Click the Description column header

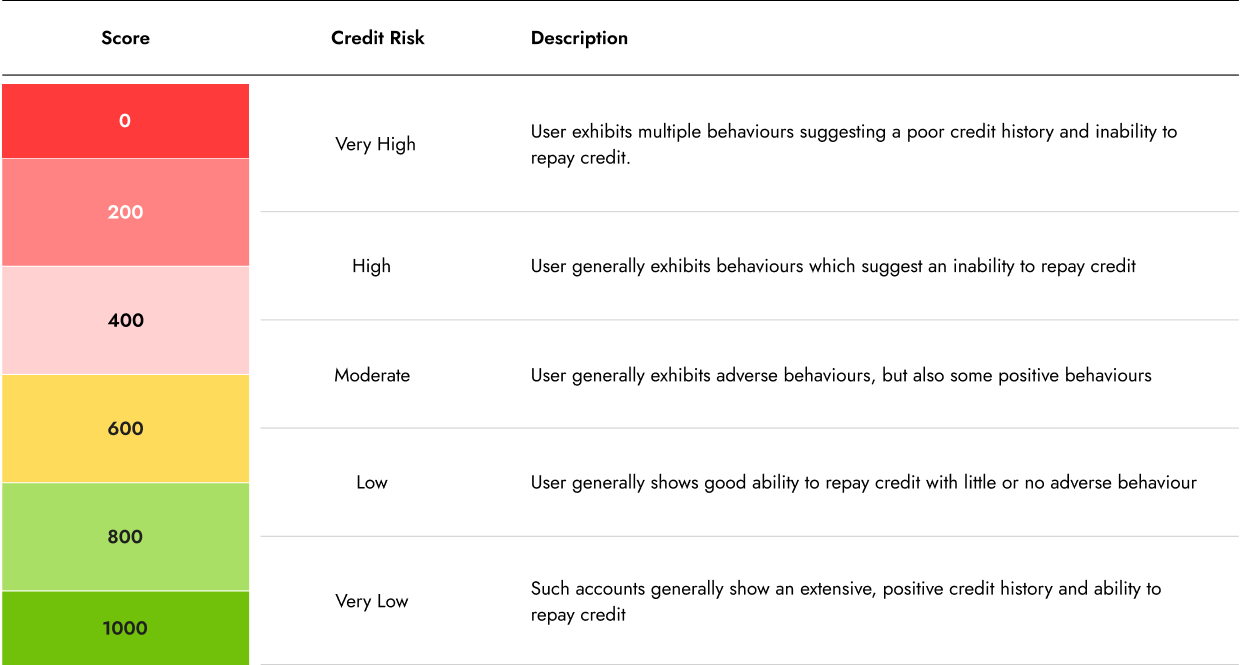579,38
